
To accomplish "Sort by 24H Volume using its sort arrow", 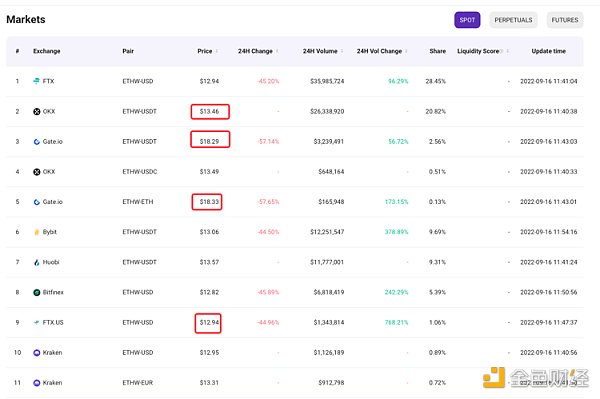I will [342, 51].
